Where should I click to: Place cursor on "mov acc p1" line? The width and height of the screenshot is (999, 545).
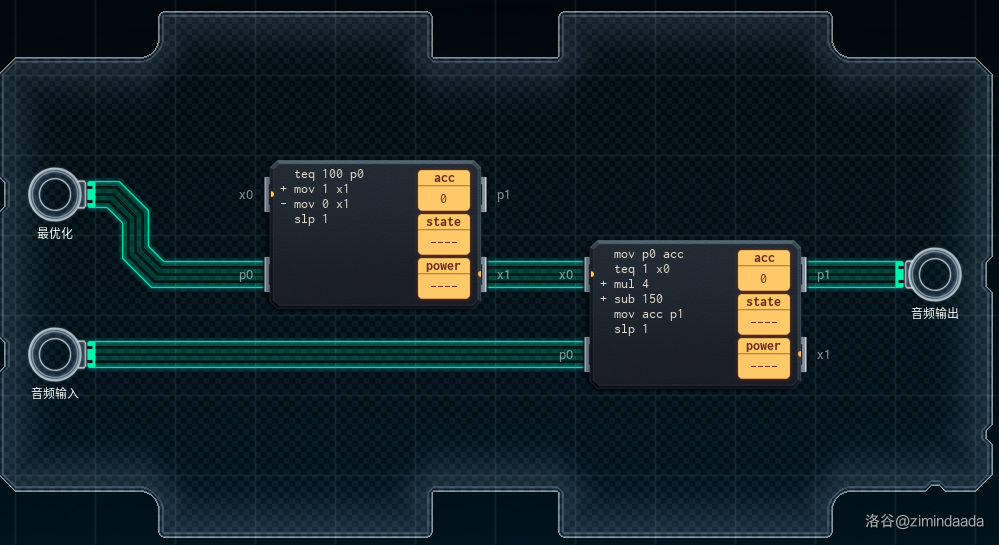click(x=648, y=314)
